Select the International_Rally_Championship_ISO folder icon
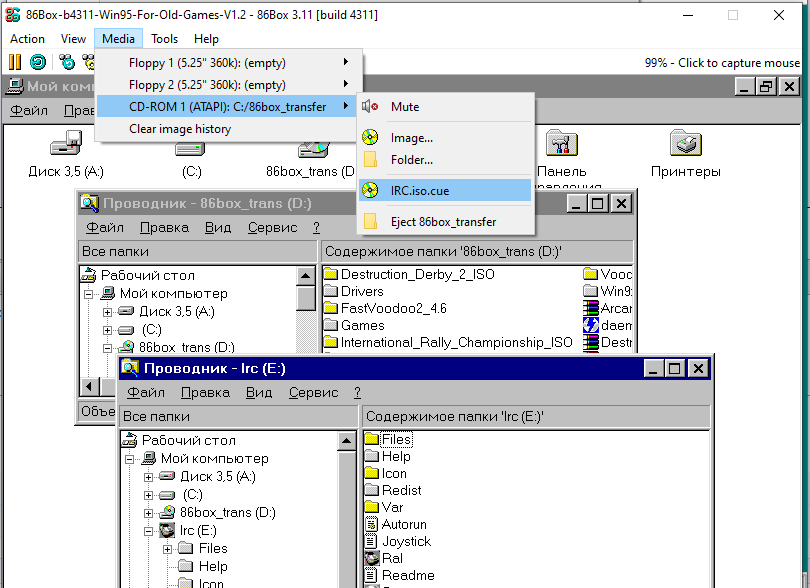This screenshot has height=588, width=810. click(331, 343)
